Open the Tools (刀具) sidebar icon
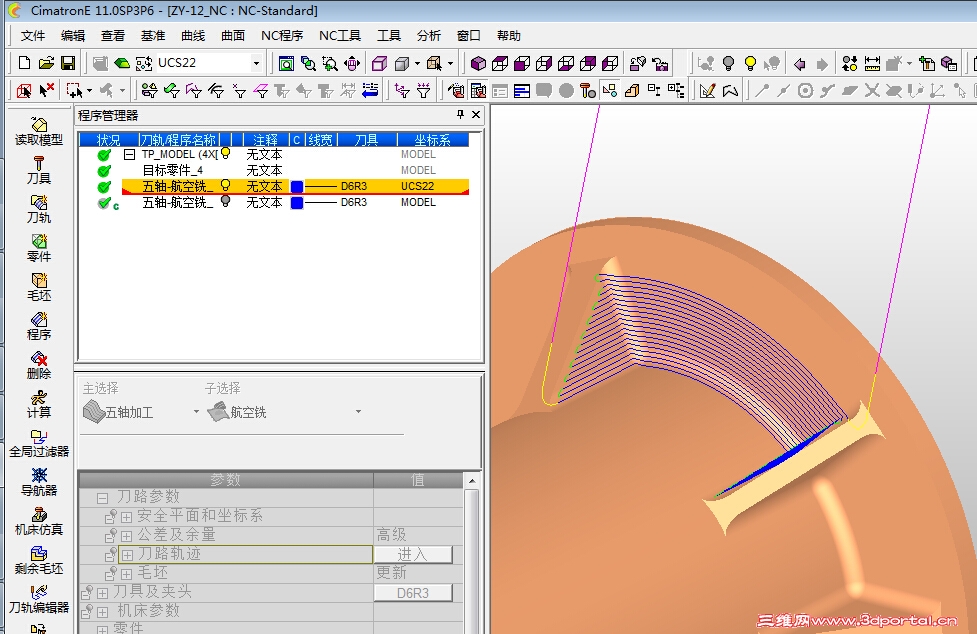 (x=39, y=171)
